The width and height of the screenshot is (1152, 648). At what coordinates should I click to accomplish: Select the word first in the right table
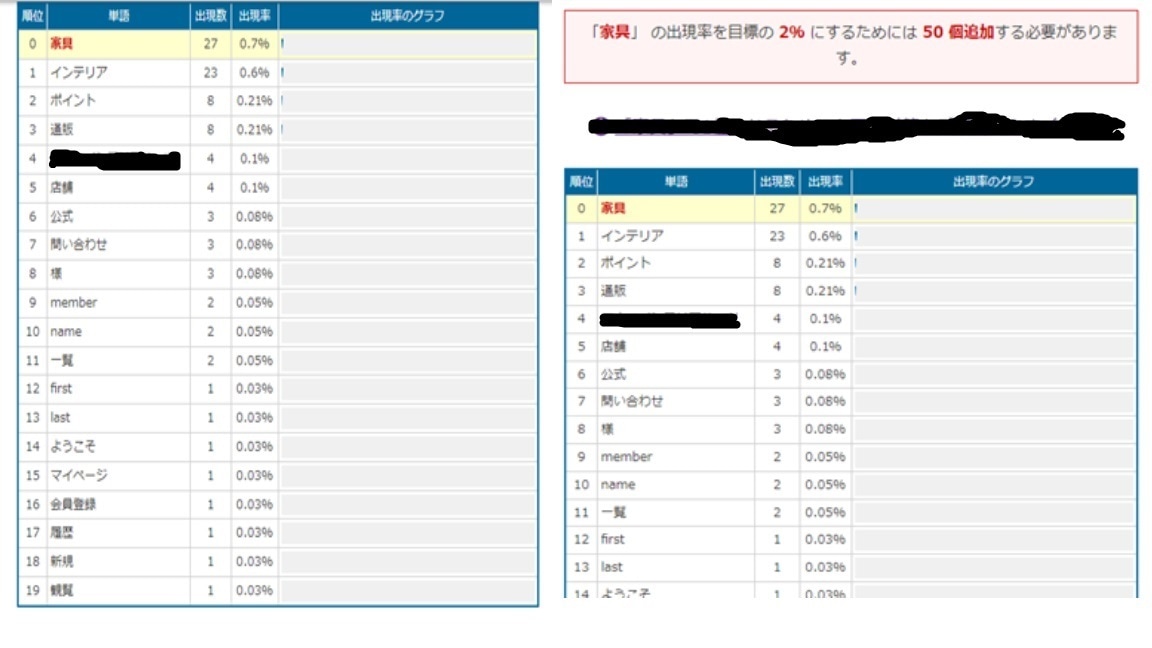[x=613, y=539]
